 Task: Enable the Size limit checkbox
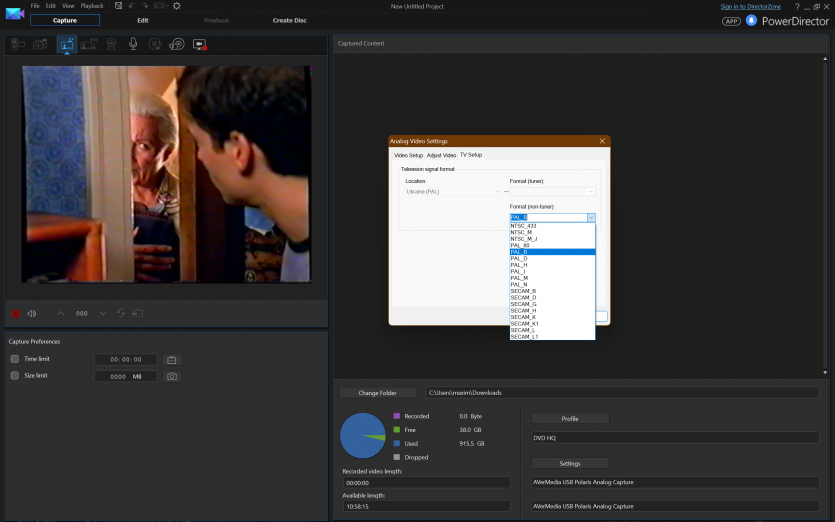pos(15,376)
